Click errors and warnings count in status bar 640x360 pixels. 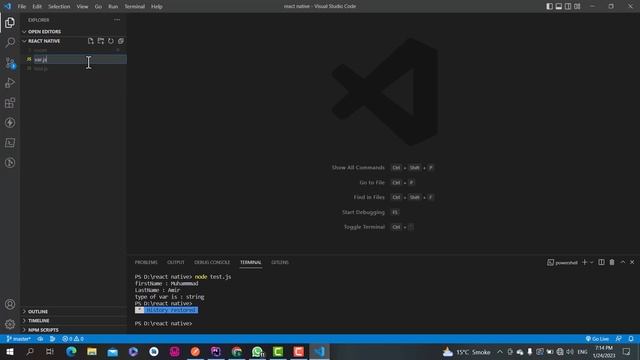(x=73, y=339)
